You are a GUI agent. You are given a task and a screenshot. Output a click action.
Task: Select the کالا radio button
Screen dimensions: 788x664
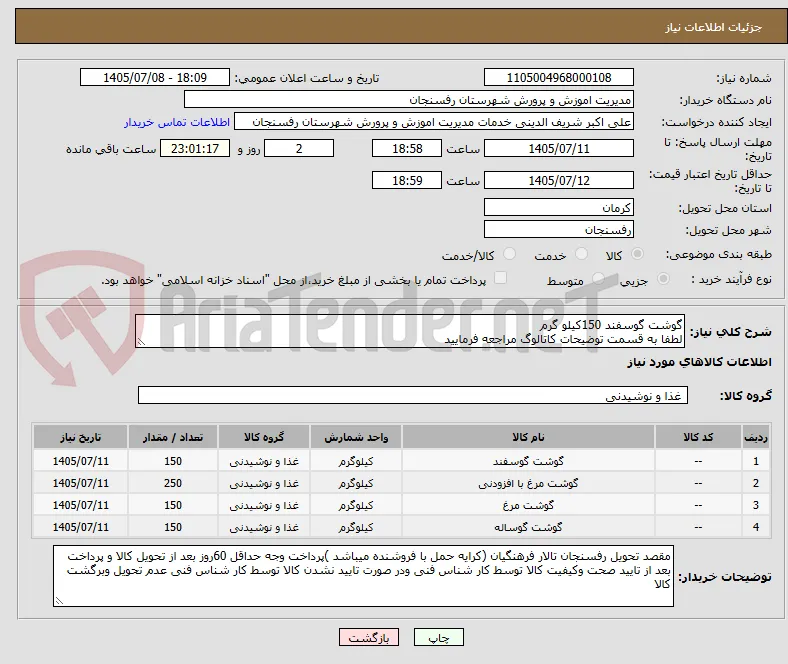point(637,254)
